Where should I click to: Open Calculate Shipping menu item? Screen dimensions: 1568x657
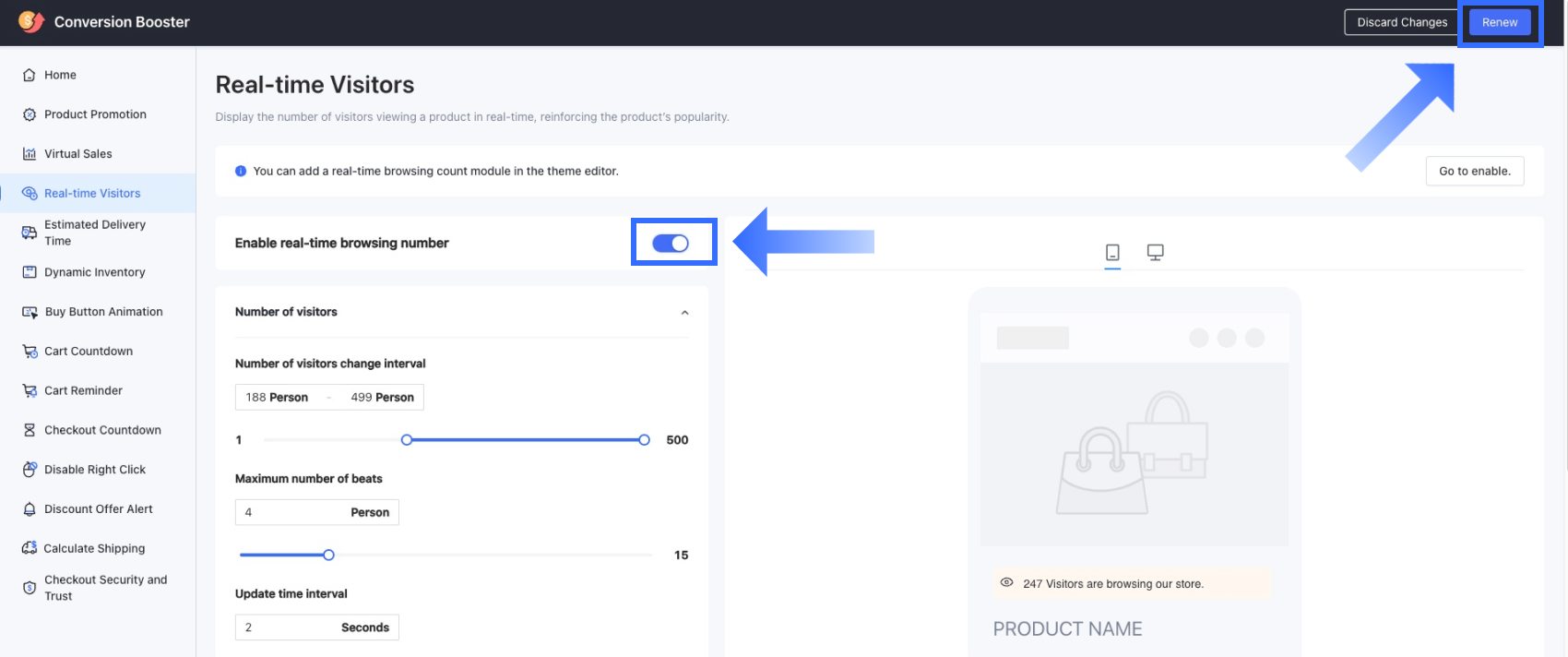click(94, 548)
